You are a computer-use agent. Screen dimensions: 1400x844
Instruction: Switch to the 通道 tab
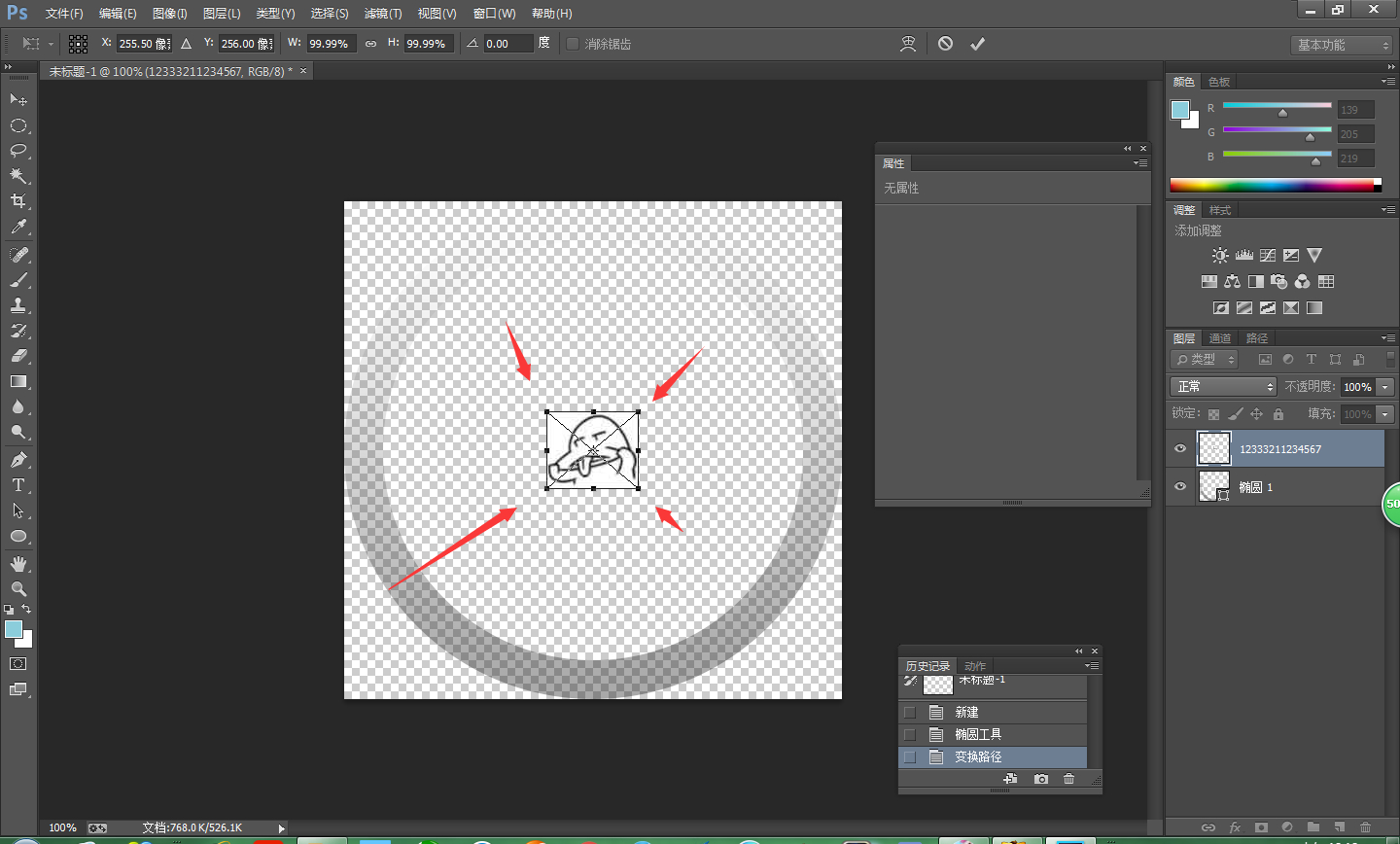(1220, 338)
